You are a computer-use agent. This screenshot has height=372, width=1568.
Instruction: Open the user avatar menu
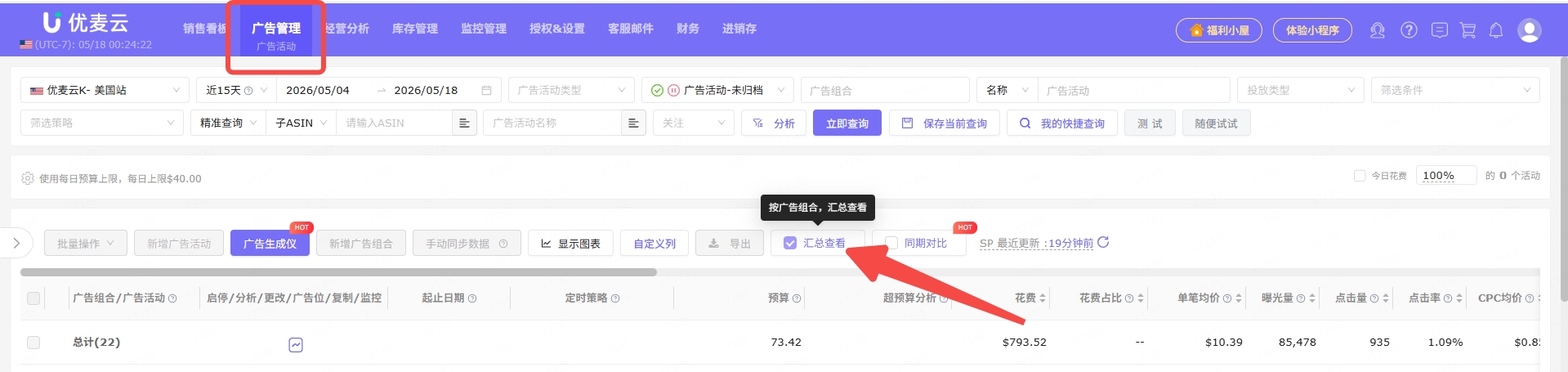point(1529,30)
